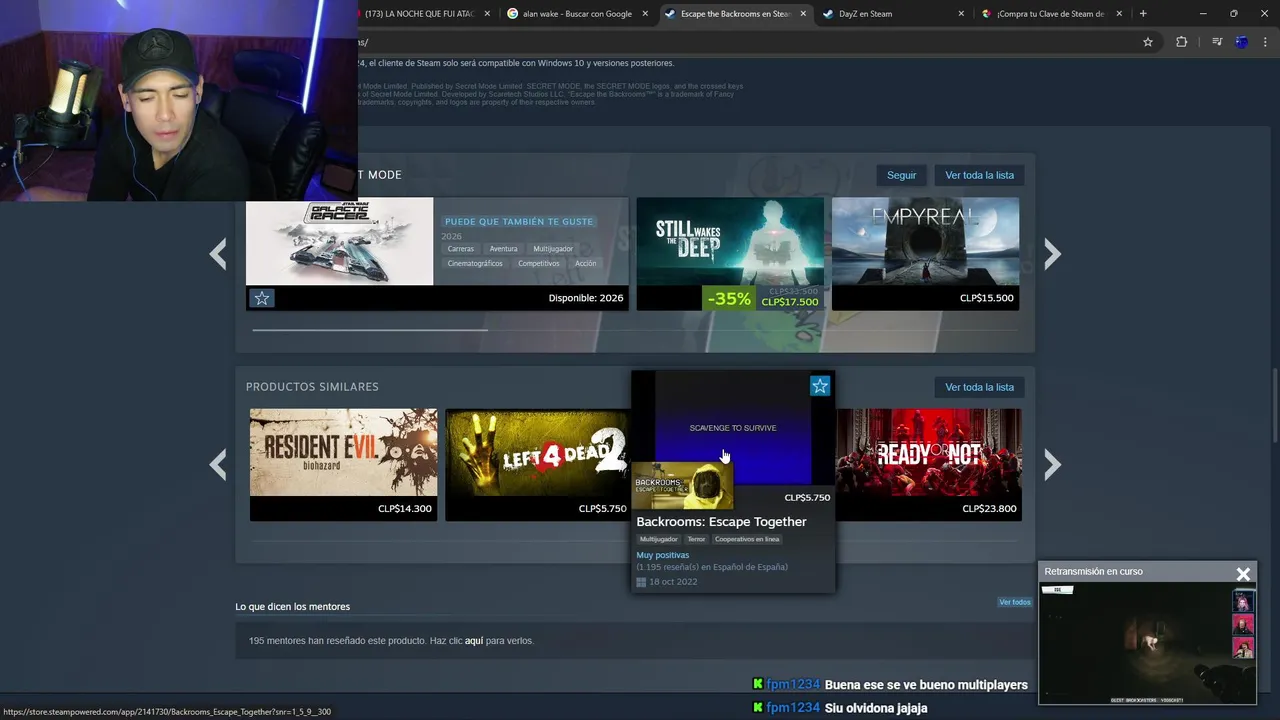Open a new browser tab
This screenshot has width=1280, height=720.
(1143, 14)
